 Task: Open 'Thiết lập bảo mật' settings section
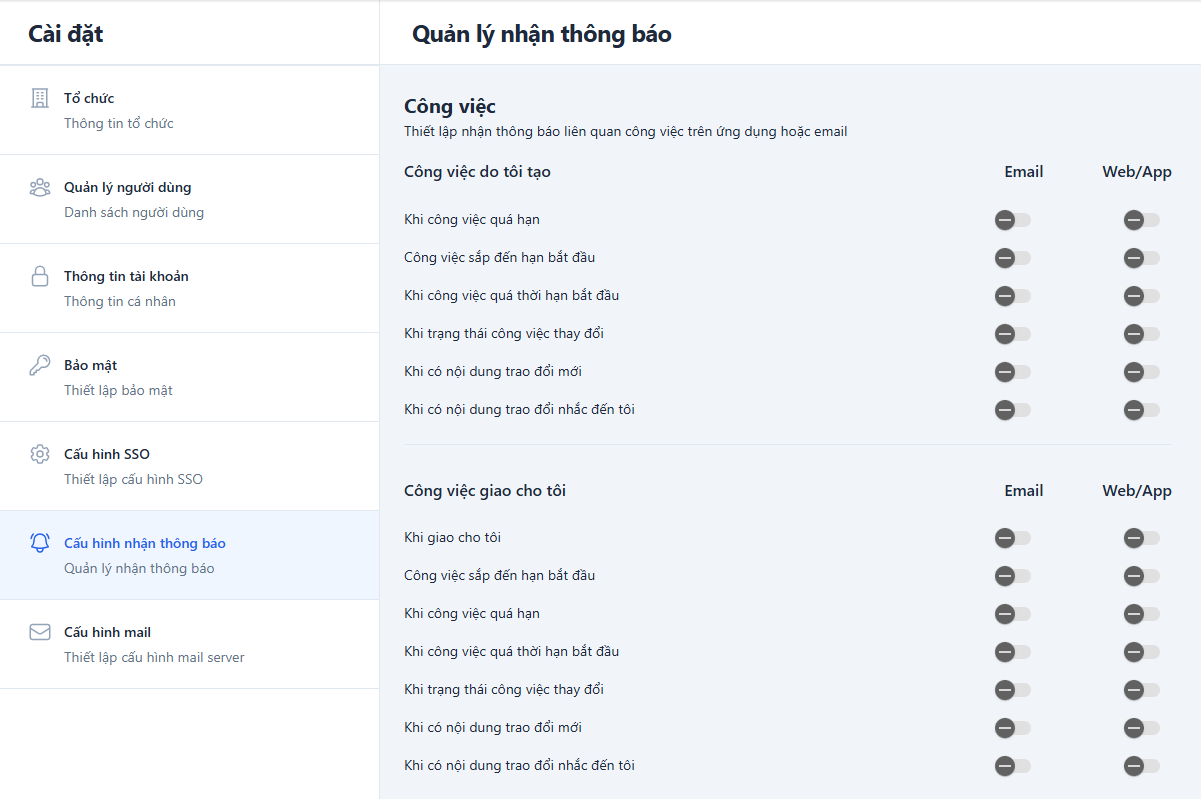click(x=118, y=390)
